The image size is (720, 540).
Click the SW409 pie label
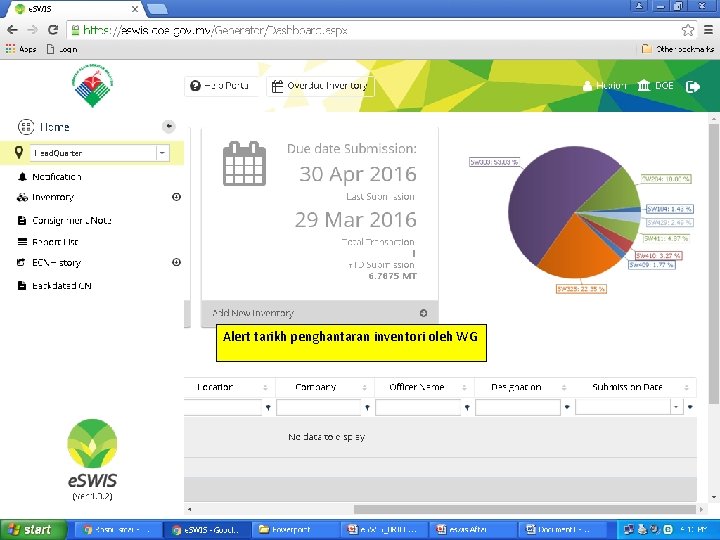tap(652, 265)
